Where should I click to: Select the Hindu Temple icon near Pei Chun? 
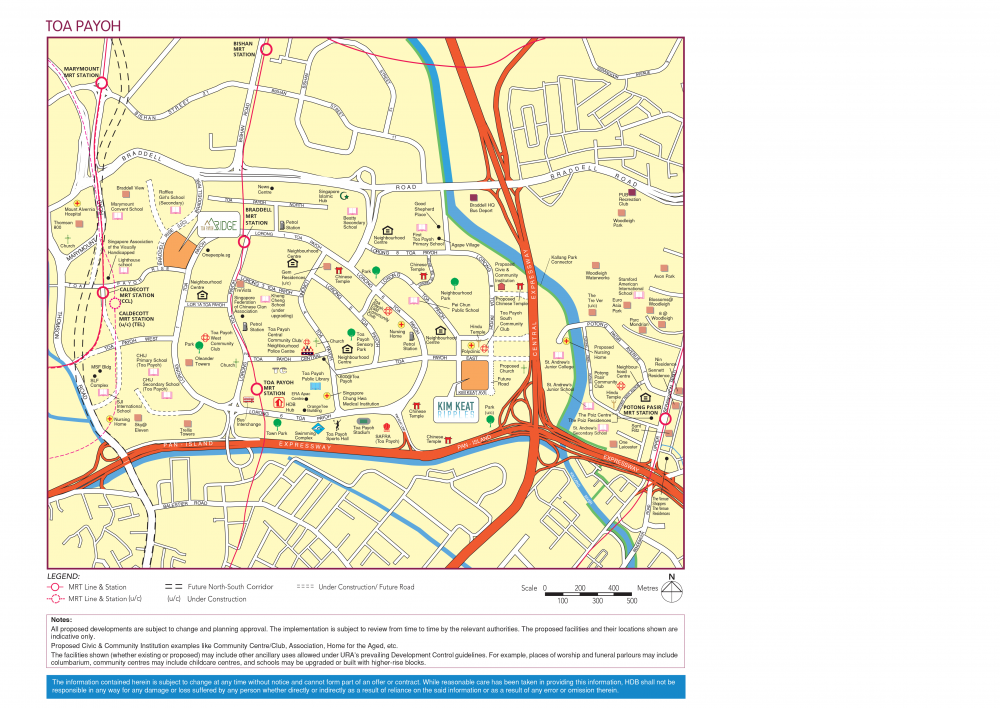478,342
